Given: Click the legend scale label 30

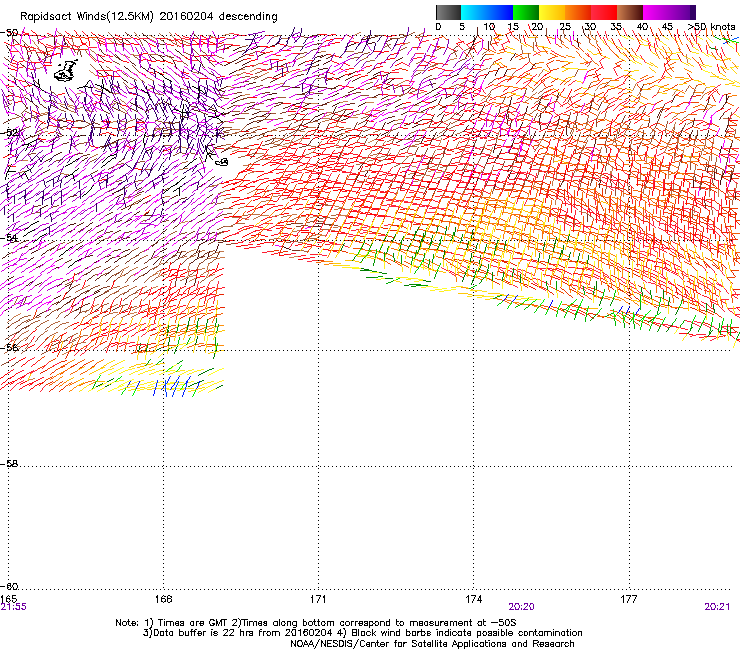Looking at the screenshot, I should click(x=590, y=27).
